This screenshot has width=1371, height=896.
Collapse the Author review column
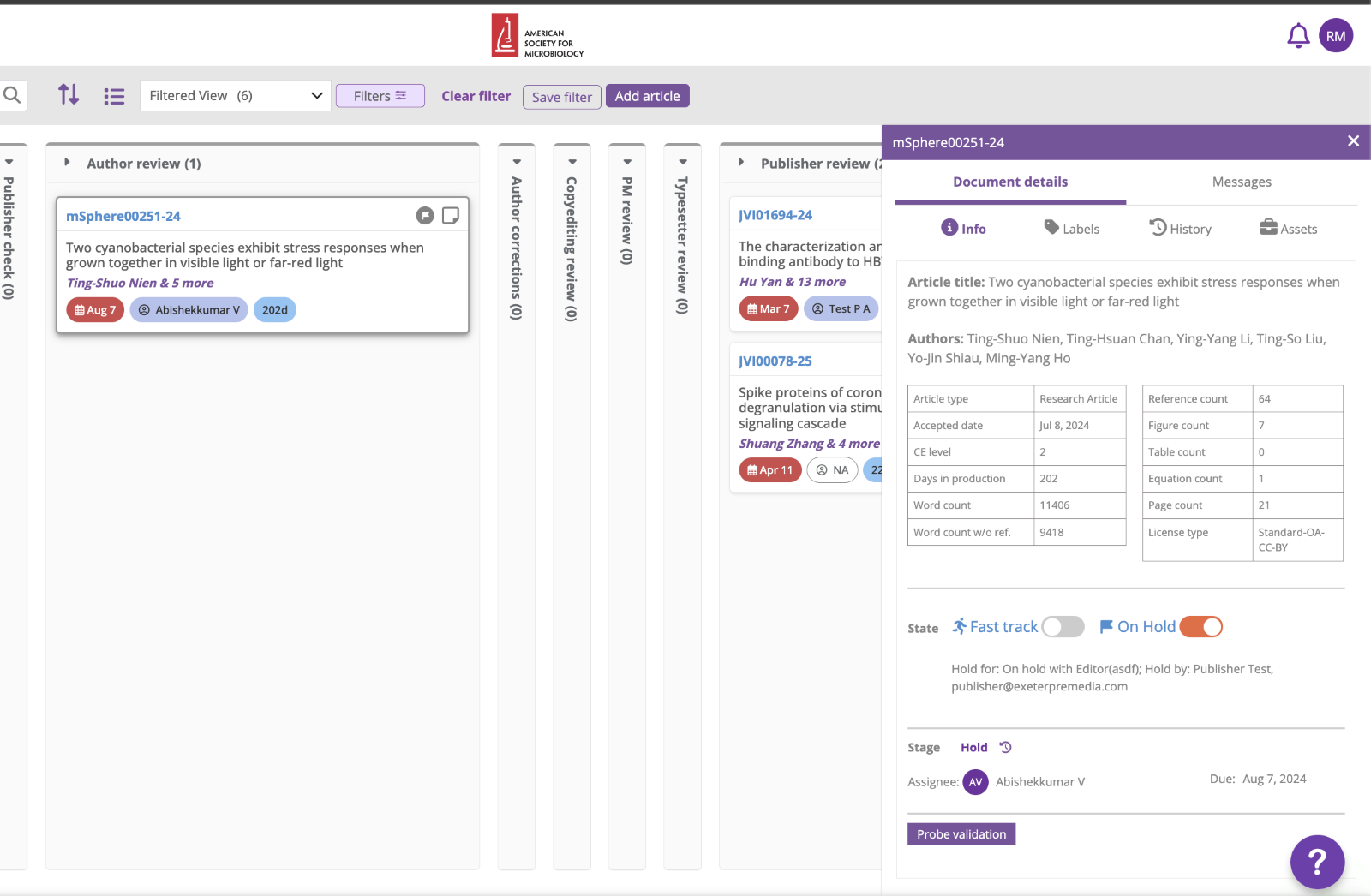click(67, 163)
